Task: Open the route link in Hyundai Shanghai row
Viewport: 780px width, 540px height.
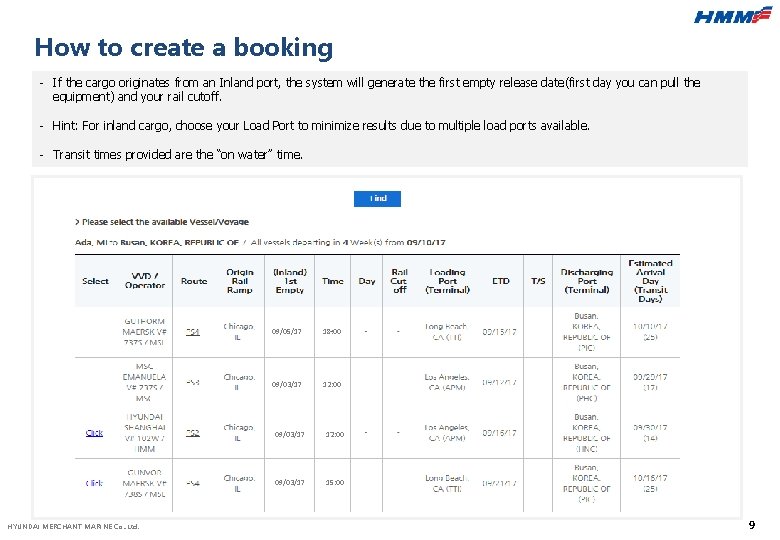Action: (192, 433)
